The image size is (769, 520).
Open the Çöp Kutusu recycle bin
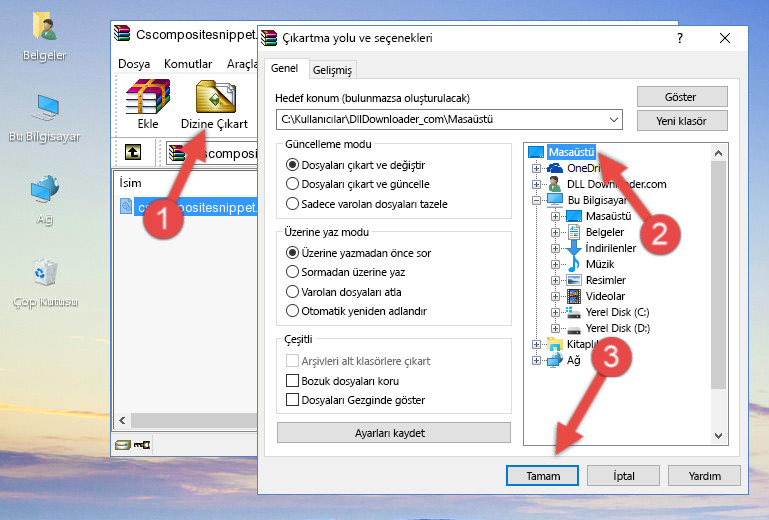pos(45,283)
